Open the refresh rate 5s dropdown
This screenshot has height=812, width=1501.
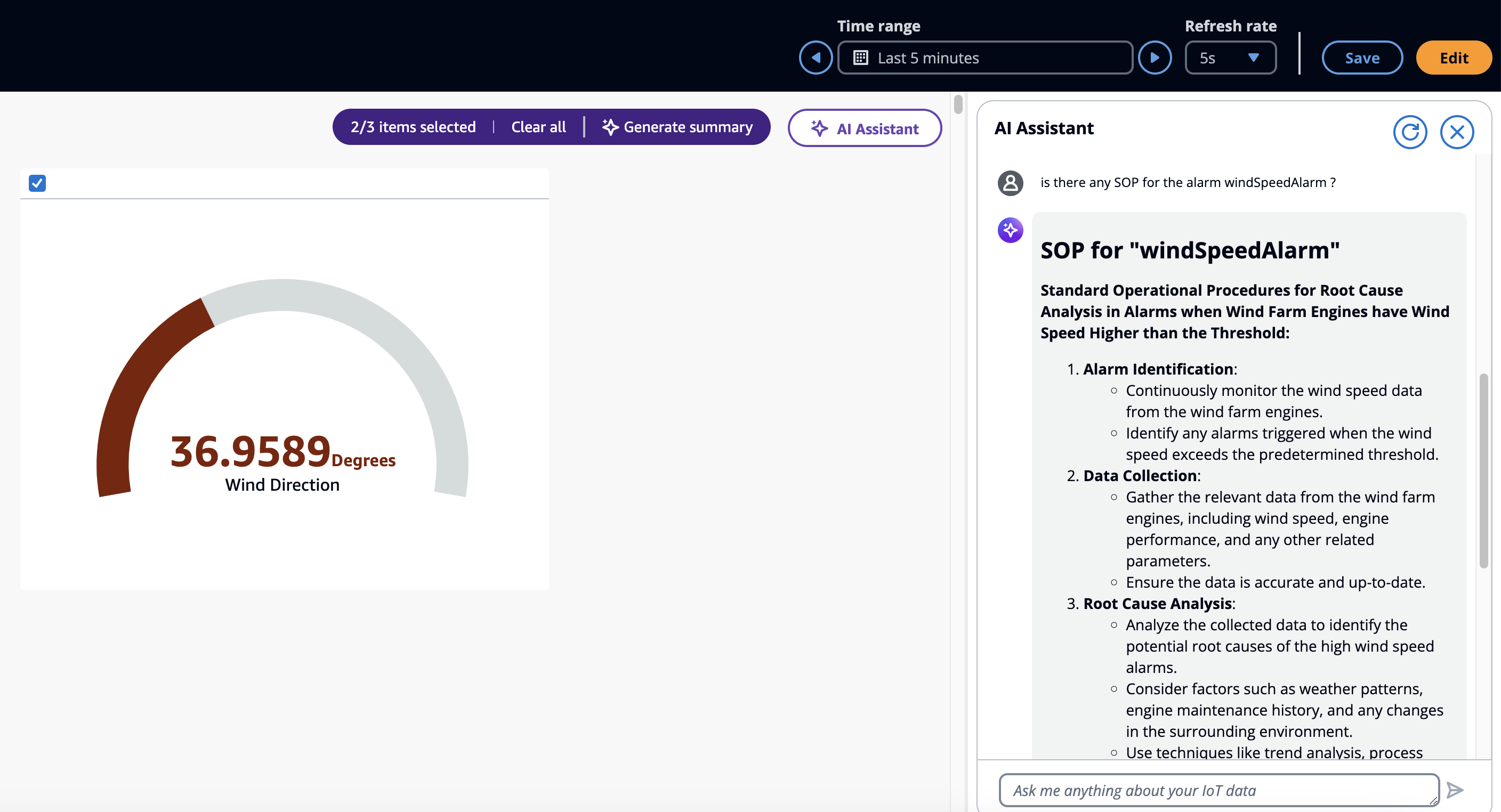pyautogui.click(x=1230, y=58)
